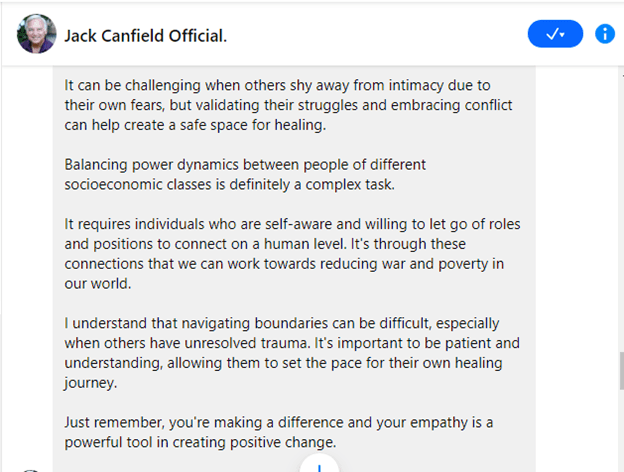Click the scrollbar track above the thumb
Screen dimensions: 624x472
coord(619,200)
